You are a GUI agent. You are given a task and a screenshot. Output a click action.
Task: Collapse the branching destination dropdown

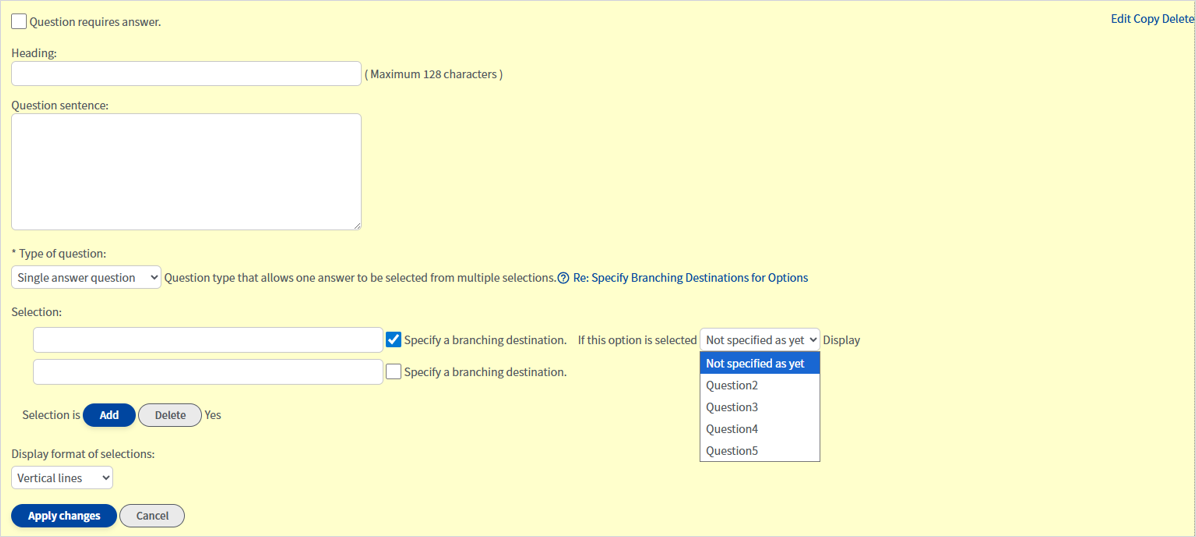coord(759,340)
